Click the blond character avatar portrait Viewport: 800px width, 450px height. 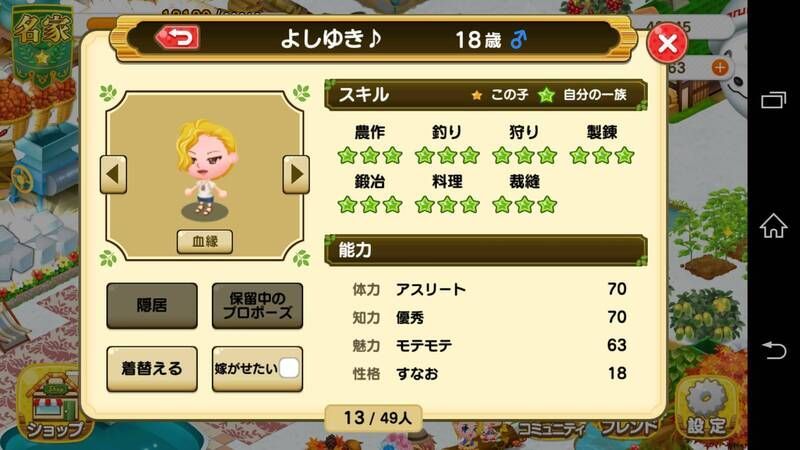click(206, 169)
